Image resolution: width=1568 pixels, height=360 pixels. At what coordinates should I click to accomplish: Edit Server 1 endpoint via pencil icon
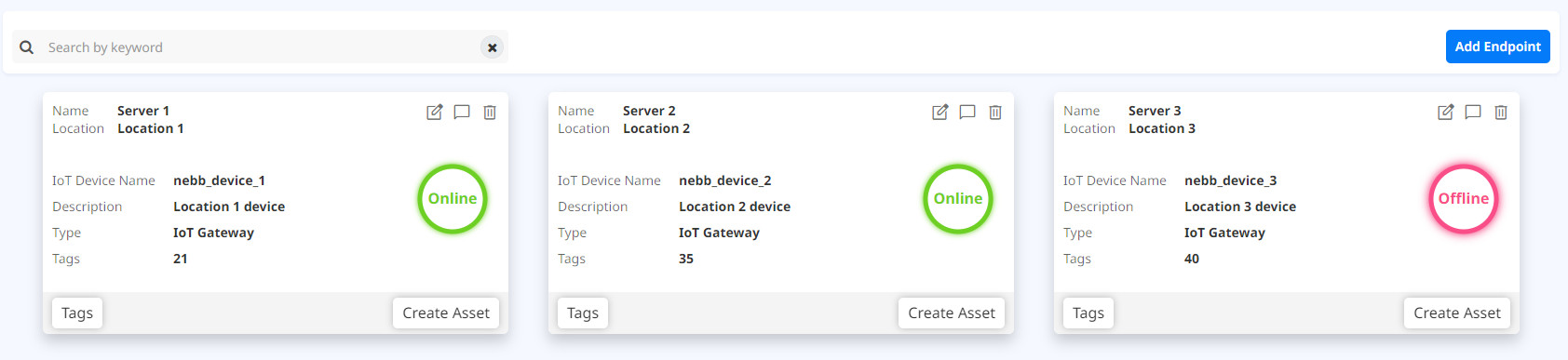coord(435,112)
